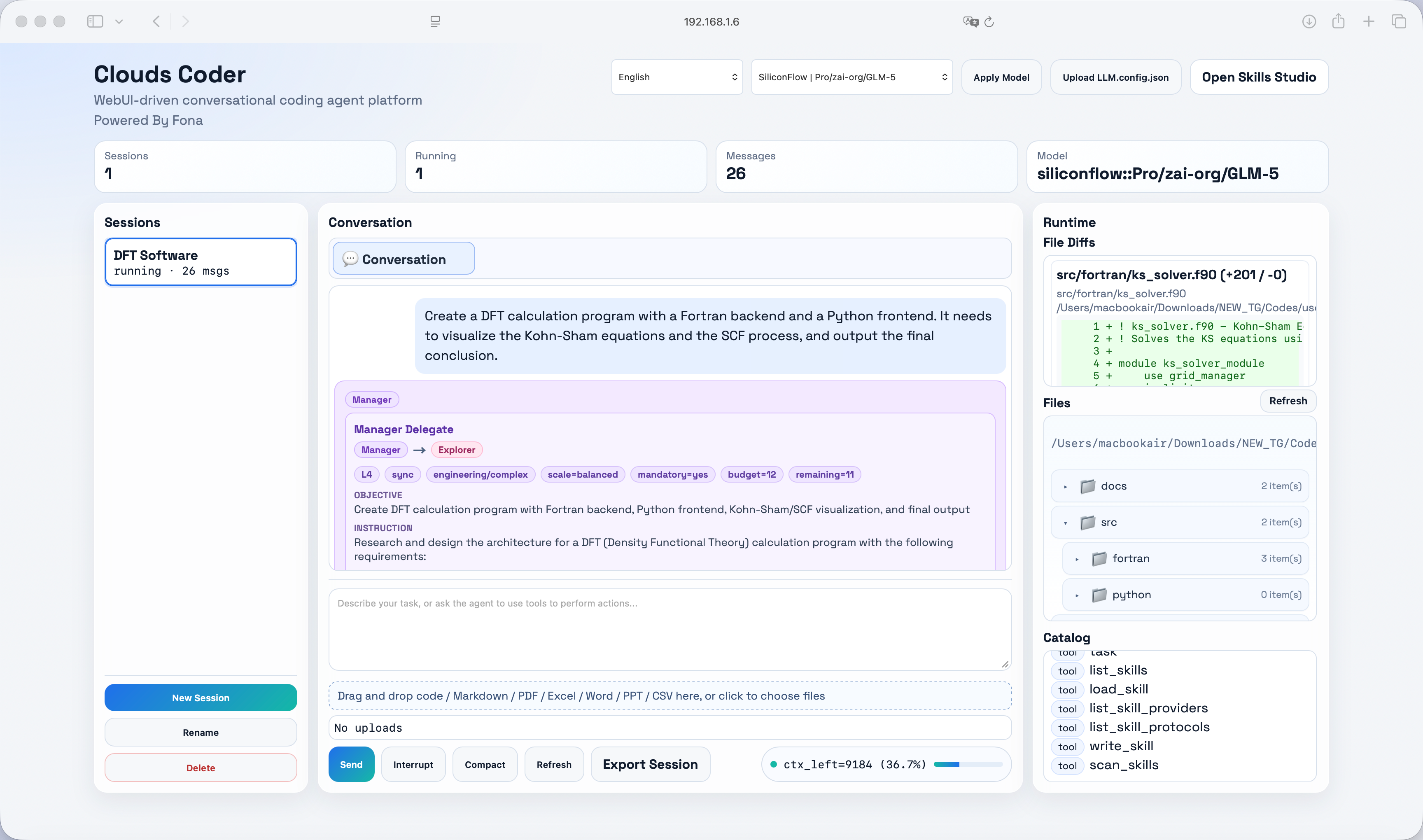Image resolution: width=1423 pixels, height=840 pixels.
Task: Select list_skill_protocols in Catalog
Action: 1149,727
